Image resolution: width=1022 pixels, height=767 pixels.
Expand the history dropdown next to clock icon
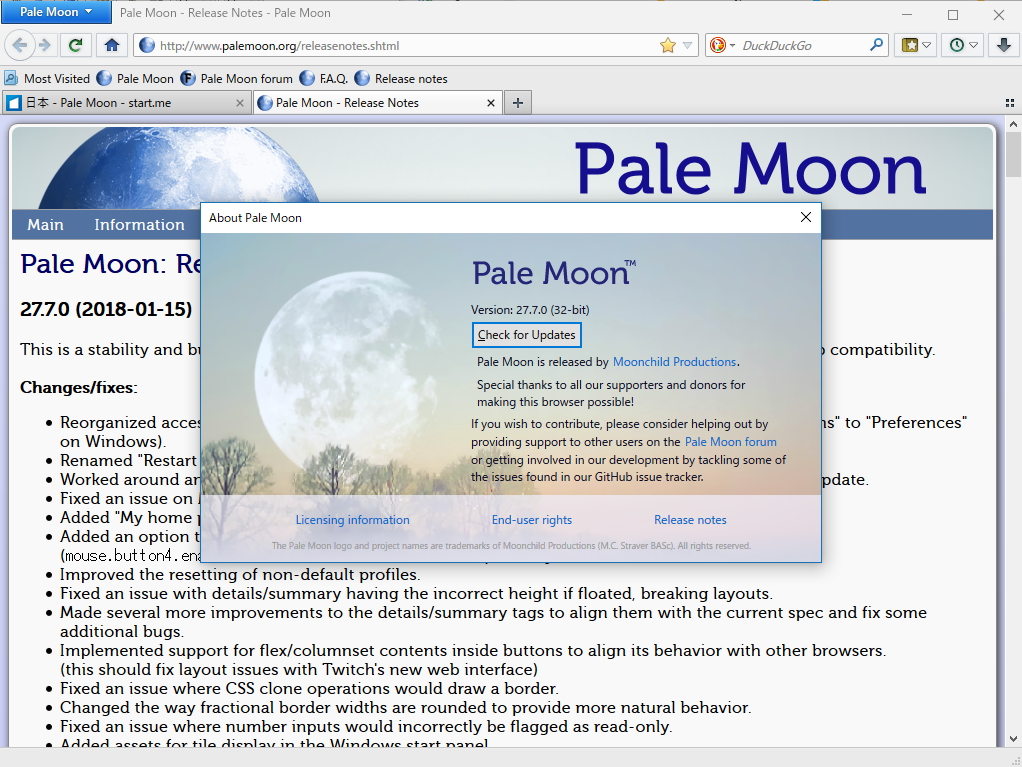click(971, 45)
